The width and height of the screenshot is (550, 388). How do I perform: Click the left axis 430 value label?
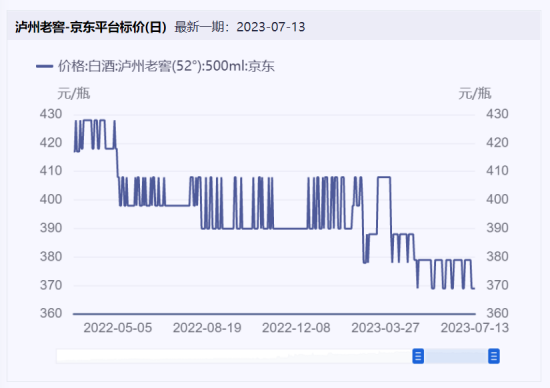51,114
